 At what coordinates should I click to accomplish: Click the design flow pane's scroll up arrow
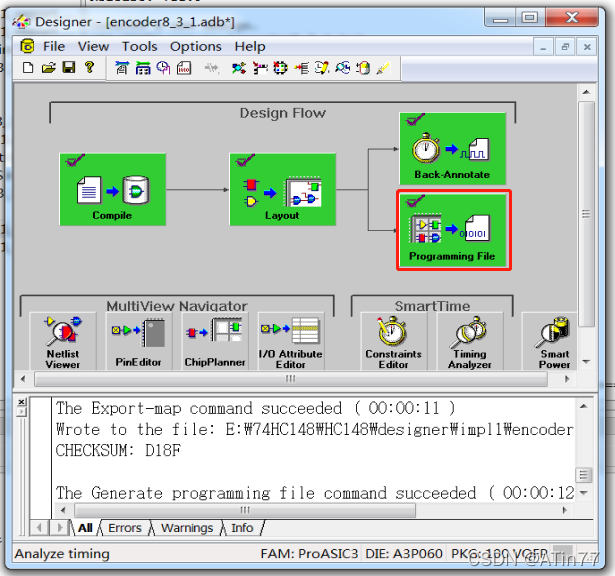(x=586, y=92)
